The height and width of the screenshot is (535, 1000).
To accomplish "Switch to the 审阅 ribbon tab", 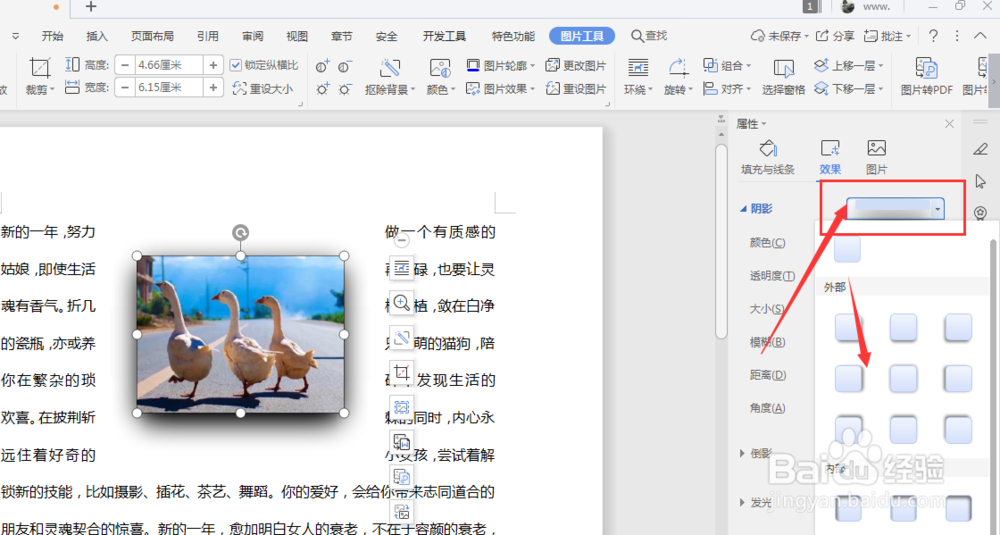I will [253, 36].
